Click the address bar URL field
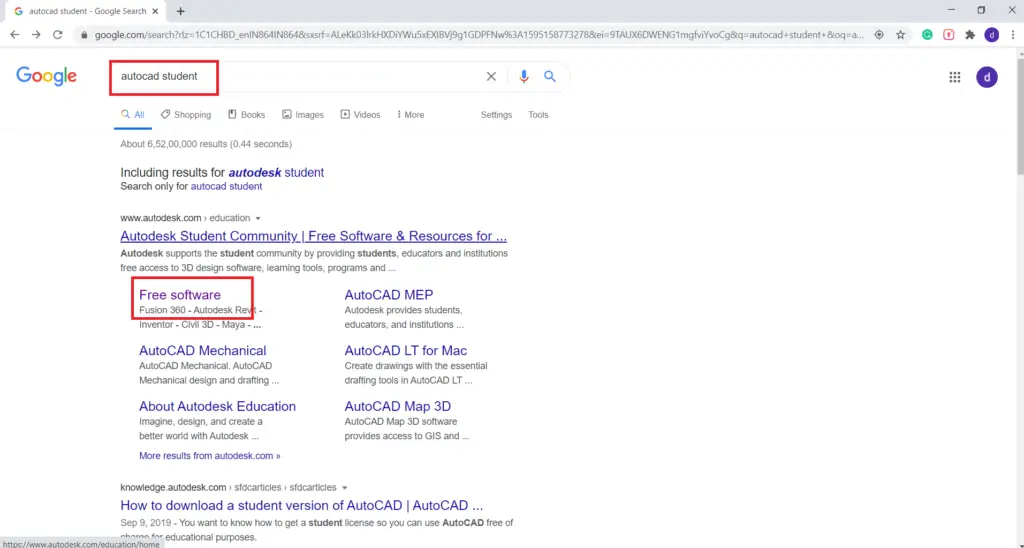 pos(479,35)
